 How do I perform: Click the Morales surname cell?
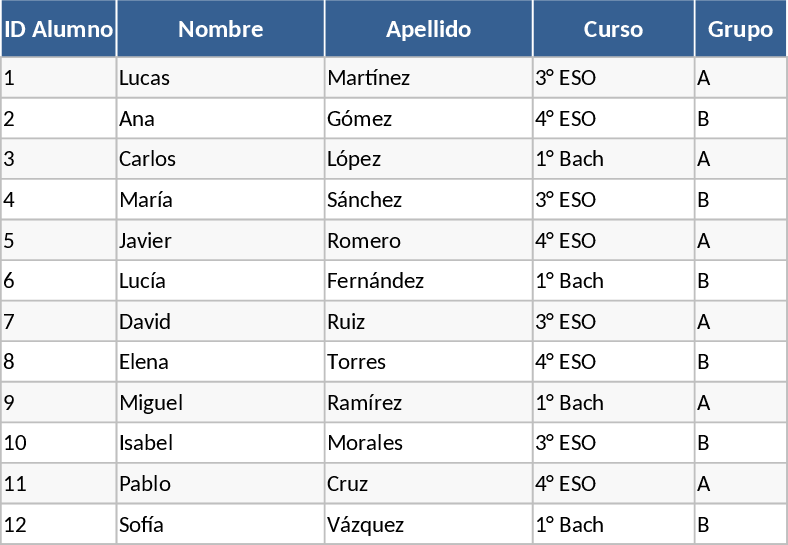coord(364,443)
